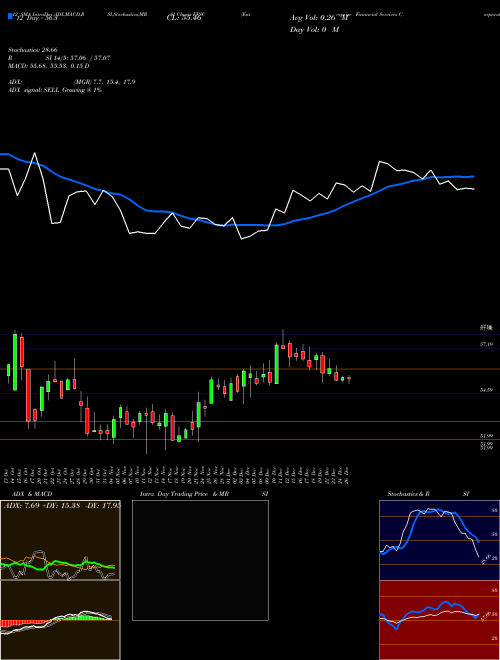Click the last candlestick on the chart
500x660 pixels.
click(349, 379)
